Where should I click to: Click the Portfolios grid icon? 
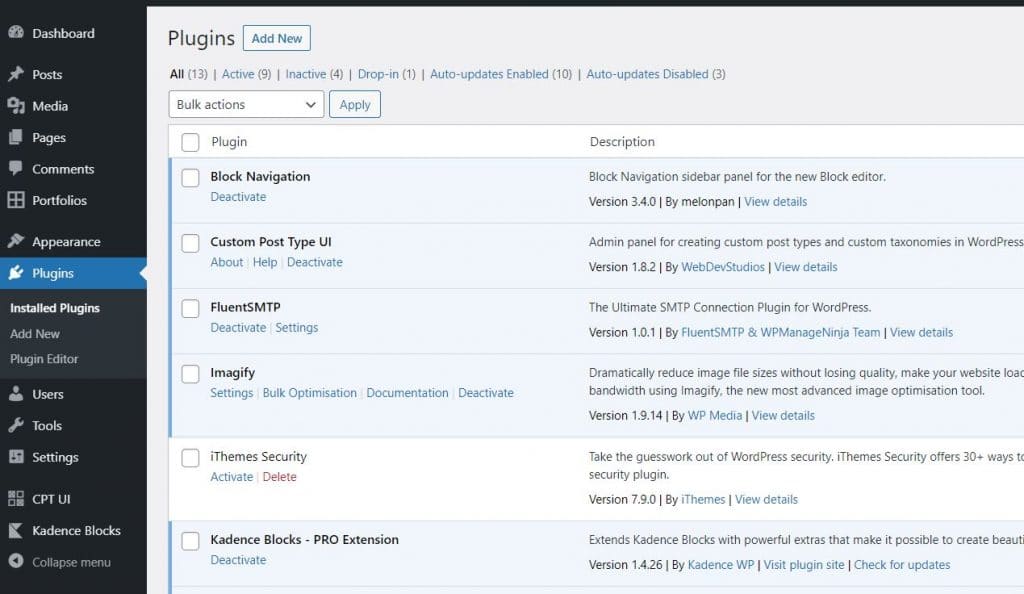pyautogui.click(x=16, y=200)
